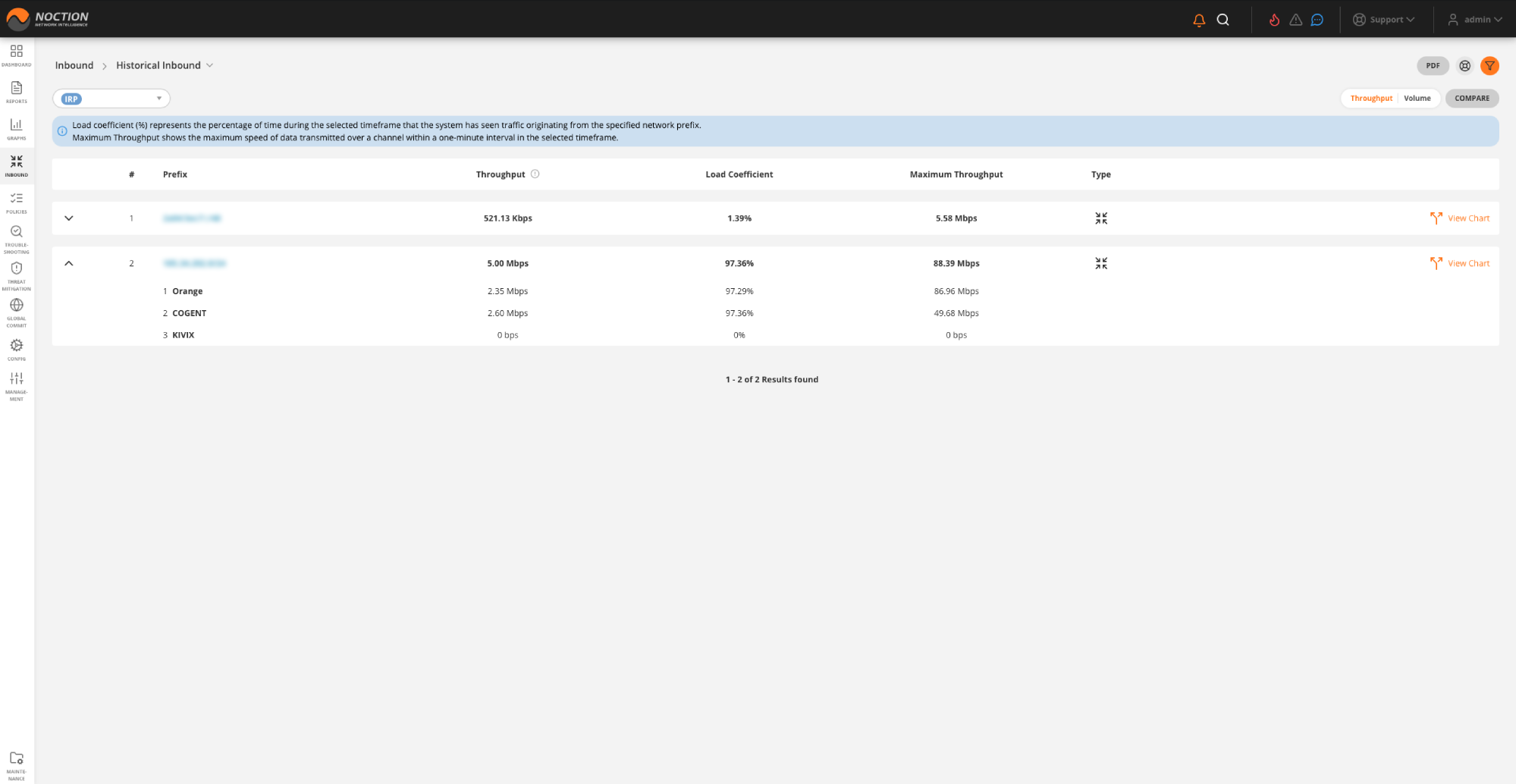Screen dimensions: 1516x784
Task: Open the orange filter panel
Action: (x=1489, y=66)
